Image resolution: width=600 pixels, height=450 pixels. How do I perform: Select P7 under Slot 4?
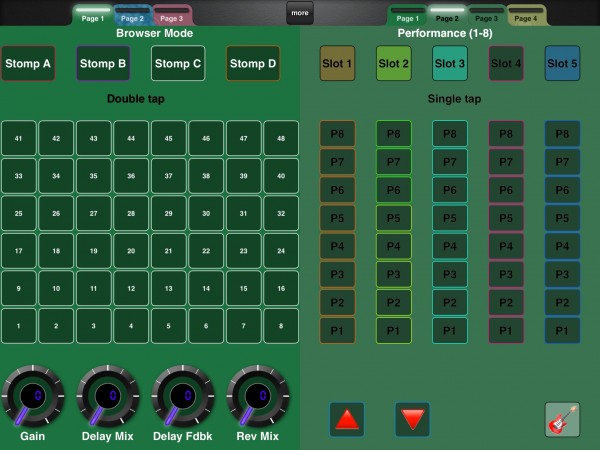tap(506, 162)
